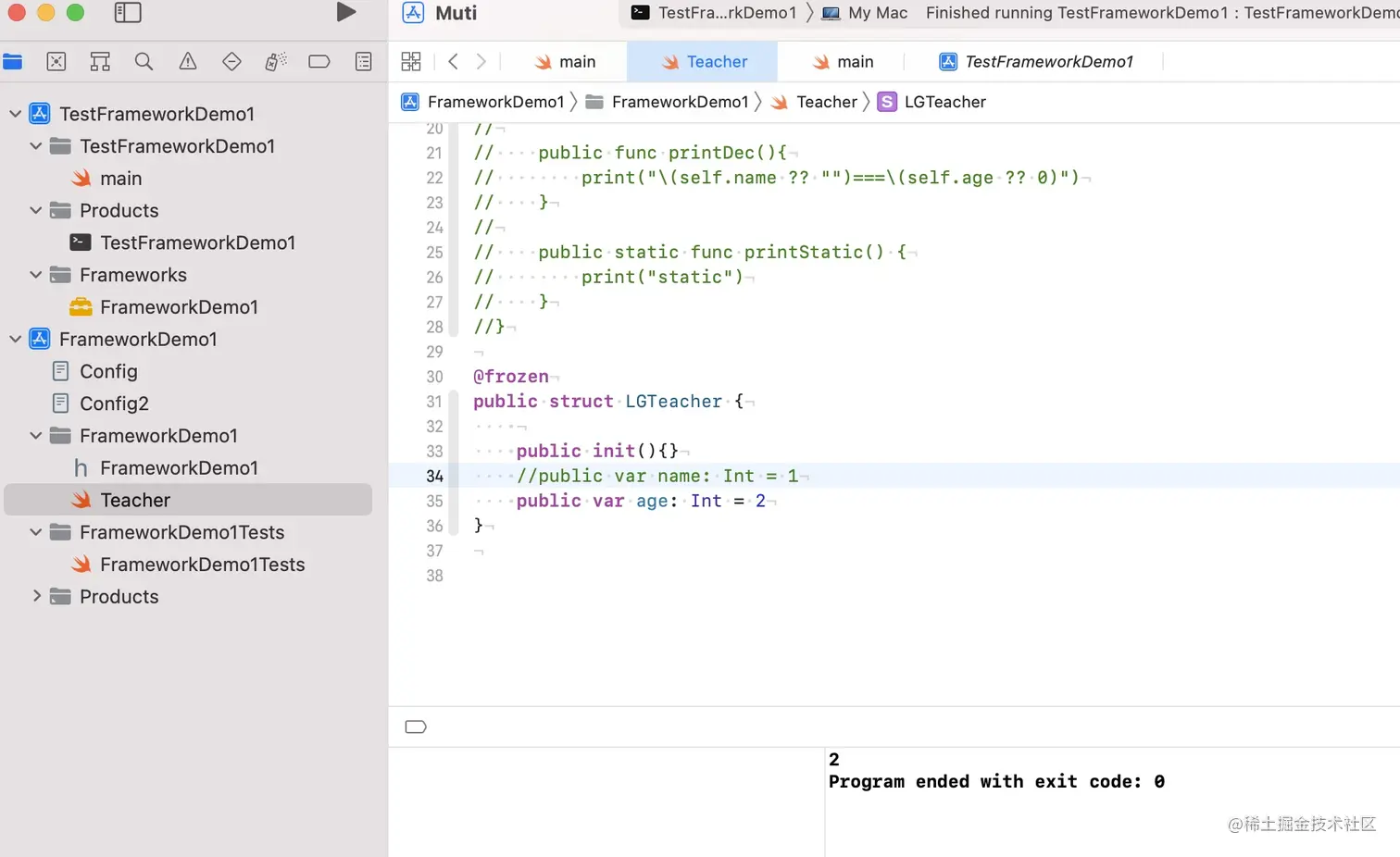Screen dimensions: 1400x857
Task: Switch to the first main tab
Action: click(565, 62)
